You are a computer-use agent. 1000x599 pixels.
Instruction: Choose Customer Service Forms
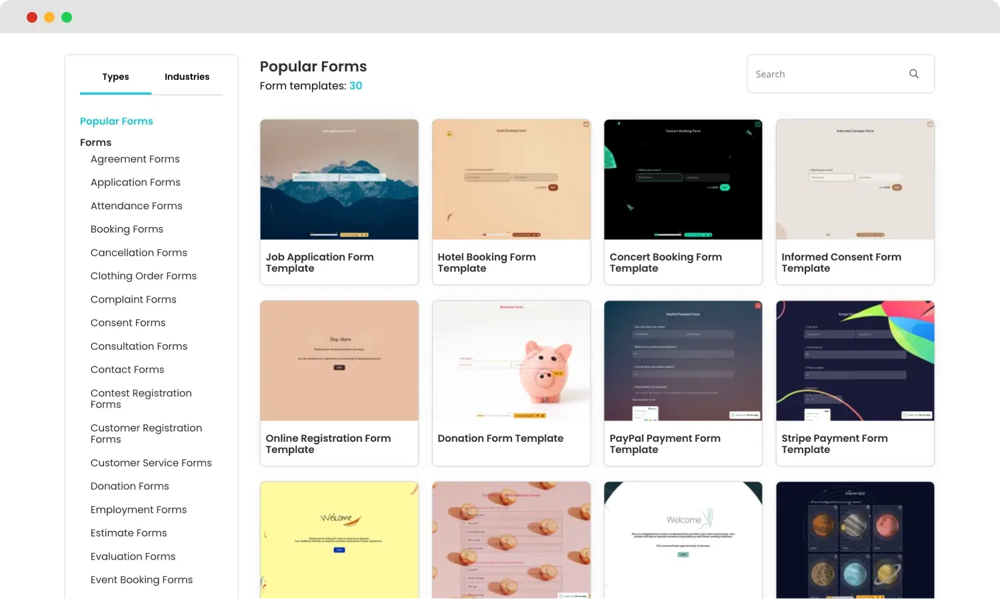151,463
